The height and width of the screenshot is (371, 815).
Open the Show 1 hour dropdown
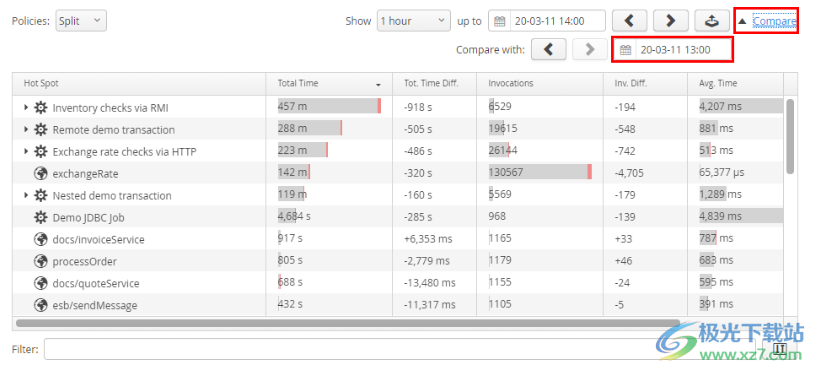[414, 21]
